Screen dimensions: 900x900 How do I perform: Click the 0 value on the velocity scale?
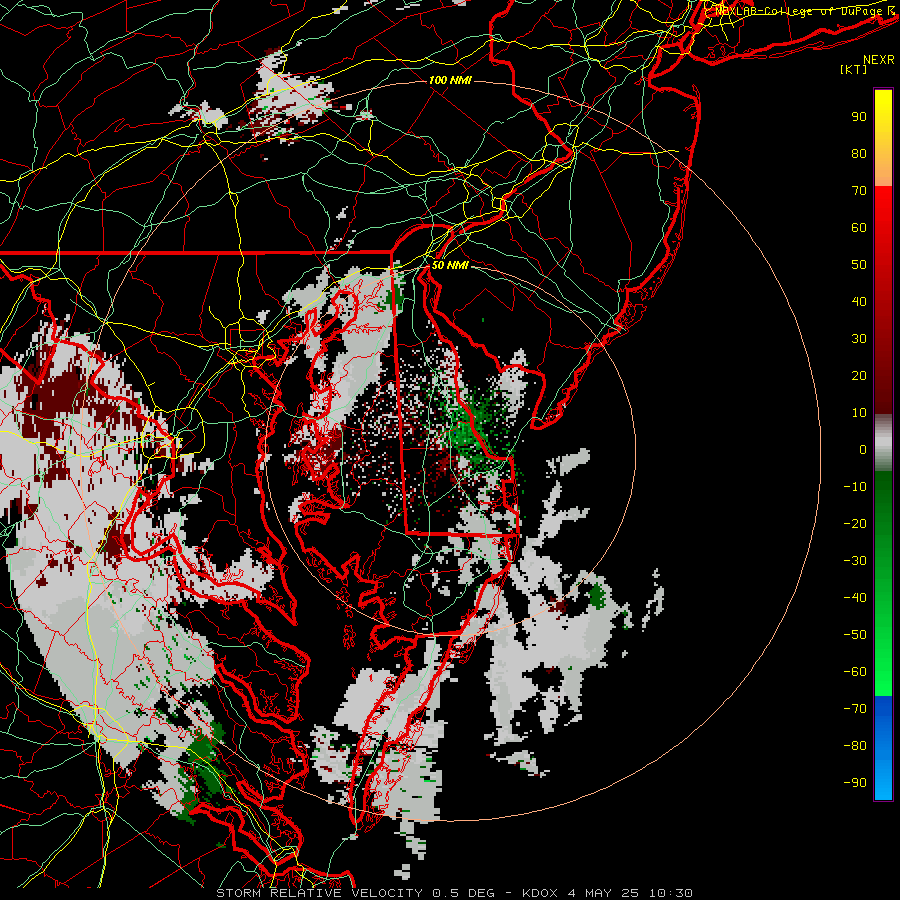tap(863, 450)
